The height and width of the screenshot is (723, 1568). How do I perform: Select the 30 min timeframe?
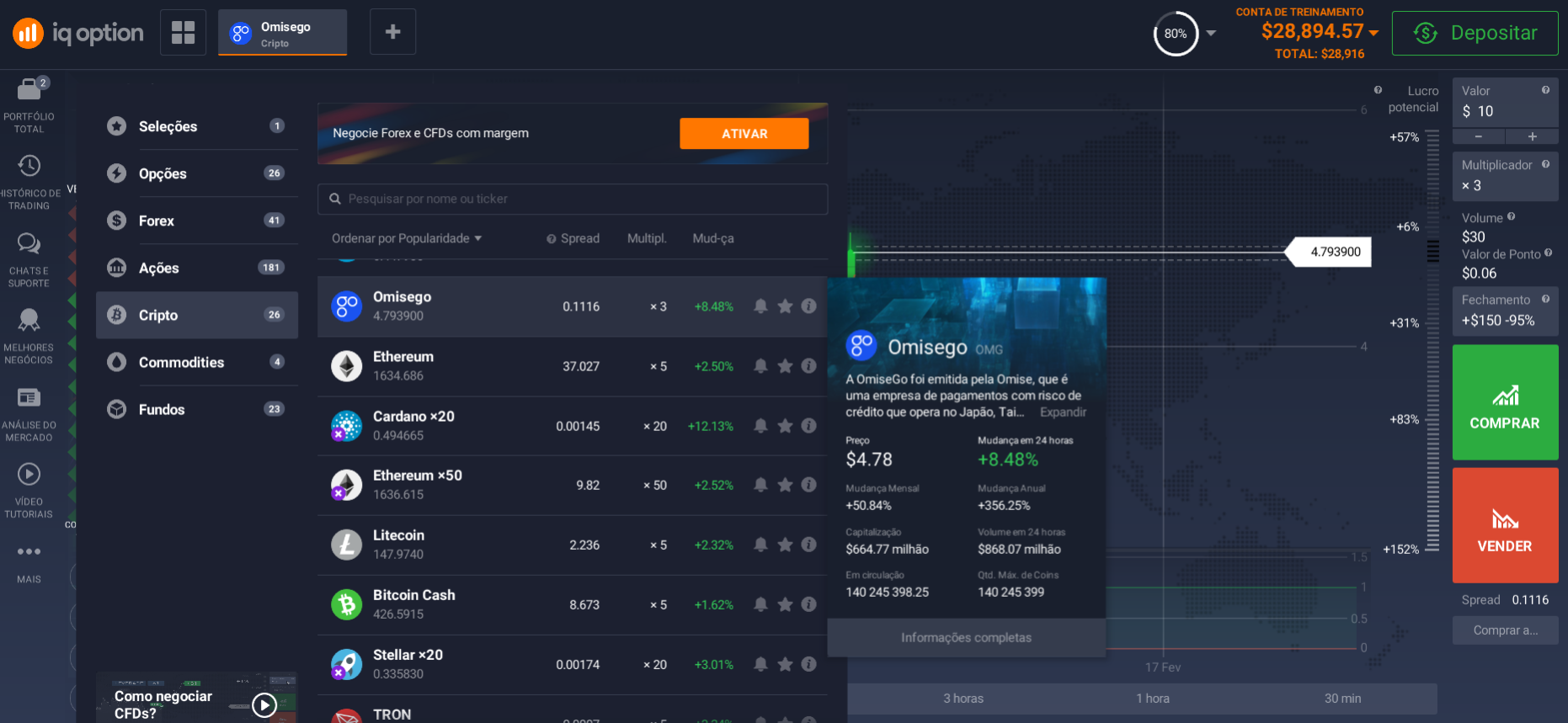click(1342, 699)
